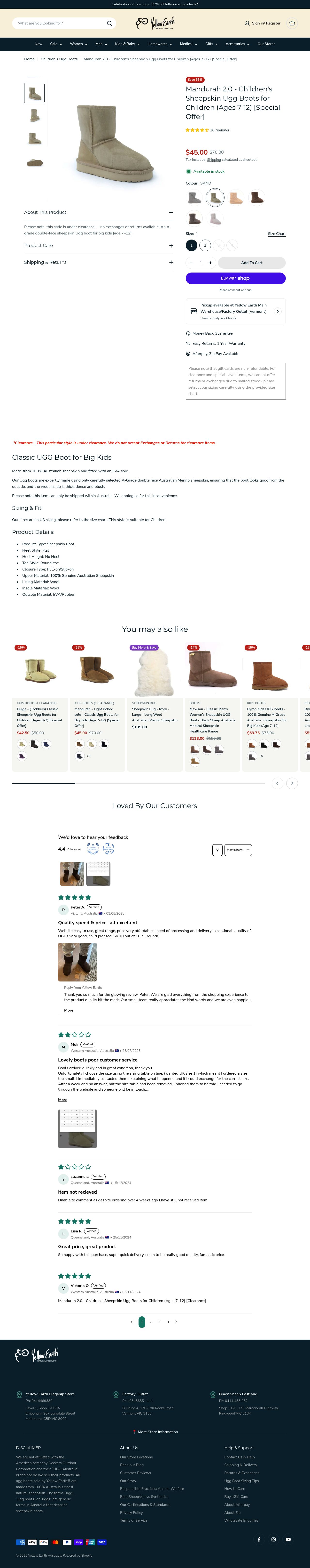Click the Shipping link under price

click(214, 160)
